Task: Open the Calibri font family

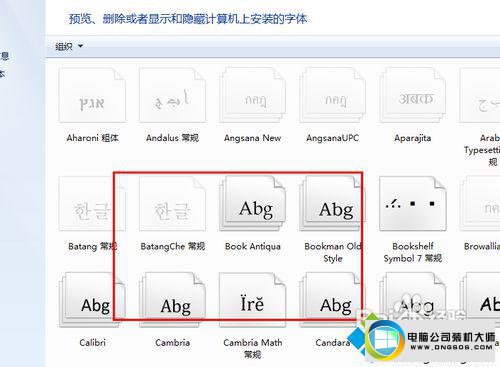Action: point(92,299)
